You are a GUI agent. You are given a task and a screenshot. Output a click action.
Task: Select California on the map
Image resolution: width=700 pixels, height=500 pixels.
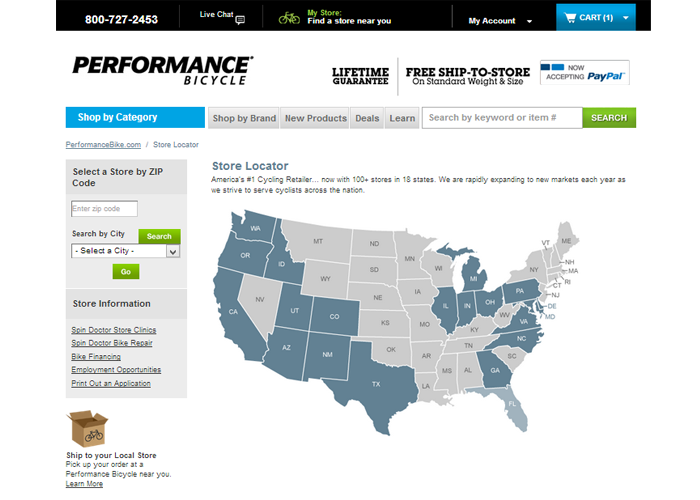point(233,312)
